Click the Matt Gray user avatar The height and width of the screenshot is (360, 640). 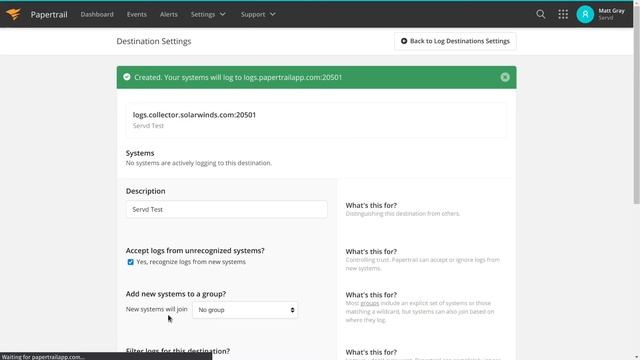click(x=585, y=14)
